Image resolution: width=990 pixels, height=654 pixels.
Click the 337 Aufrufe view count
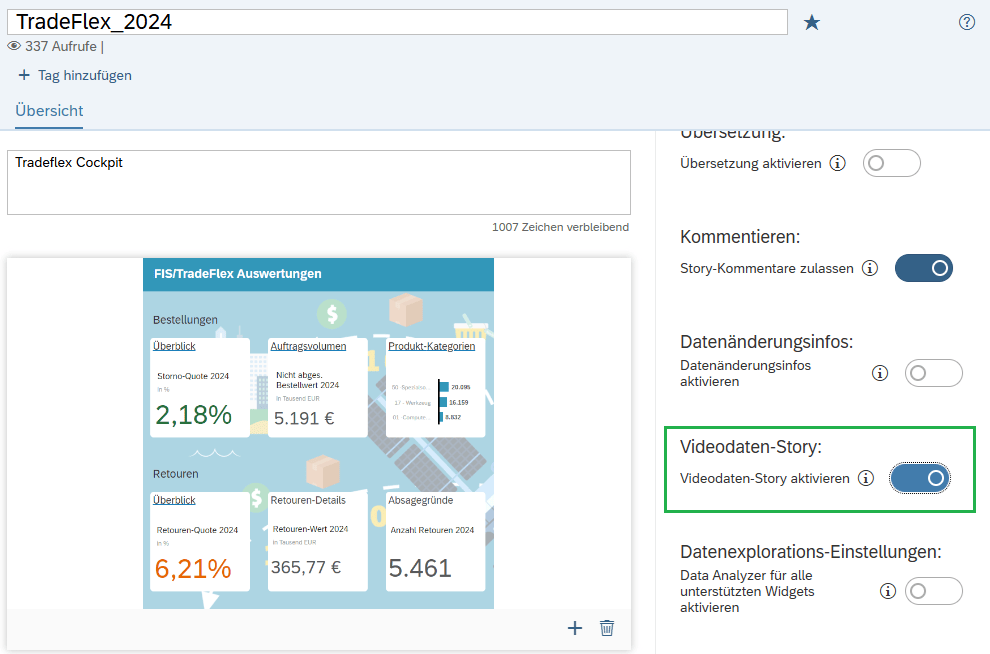click(61, 46)
